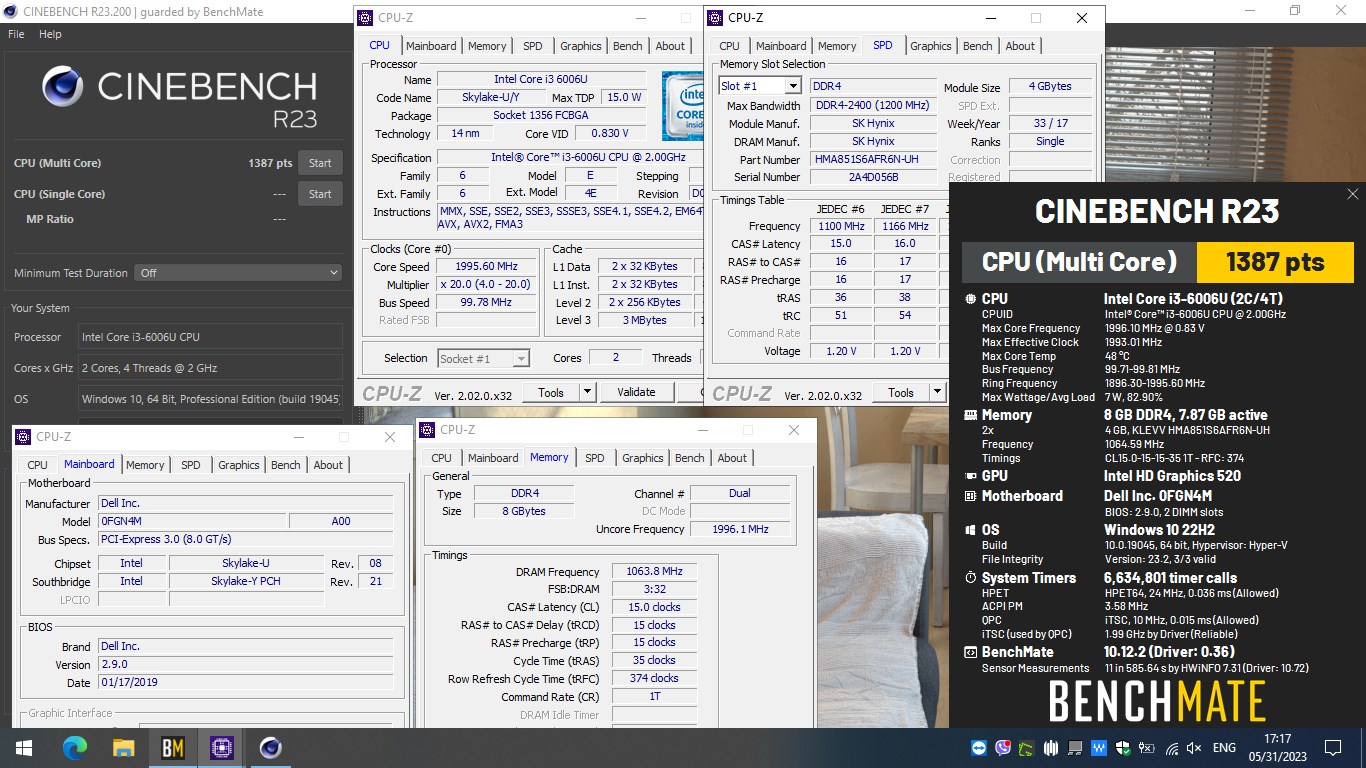Click Tools button in the CPU-Z CPU window
The height and width of the screenshot is (768, 1366).
pyautogui.click(x=551, y=392)
